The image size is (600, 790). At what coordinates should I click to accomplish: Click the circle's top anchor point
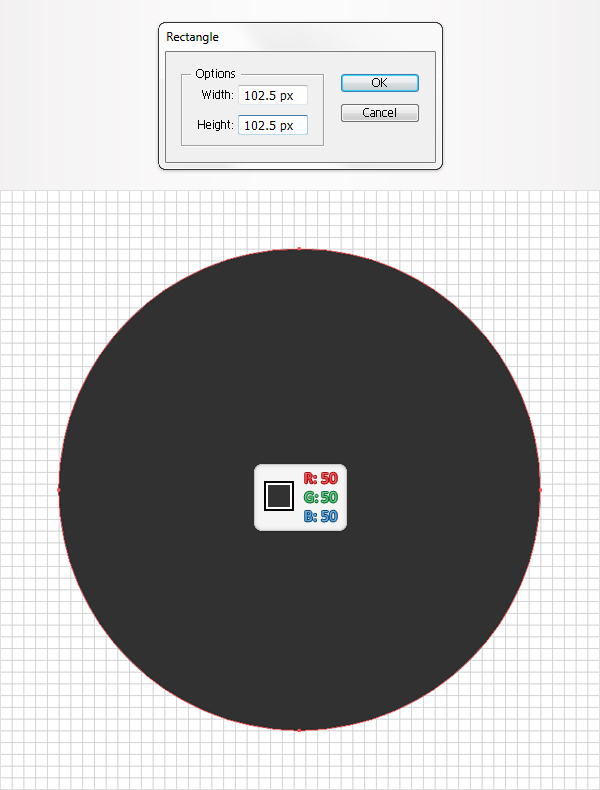click(299, 248)
